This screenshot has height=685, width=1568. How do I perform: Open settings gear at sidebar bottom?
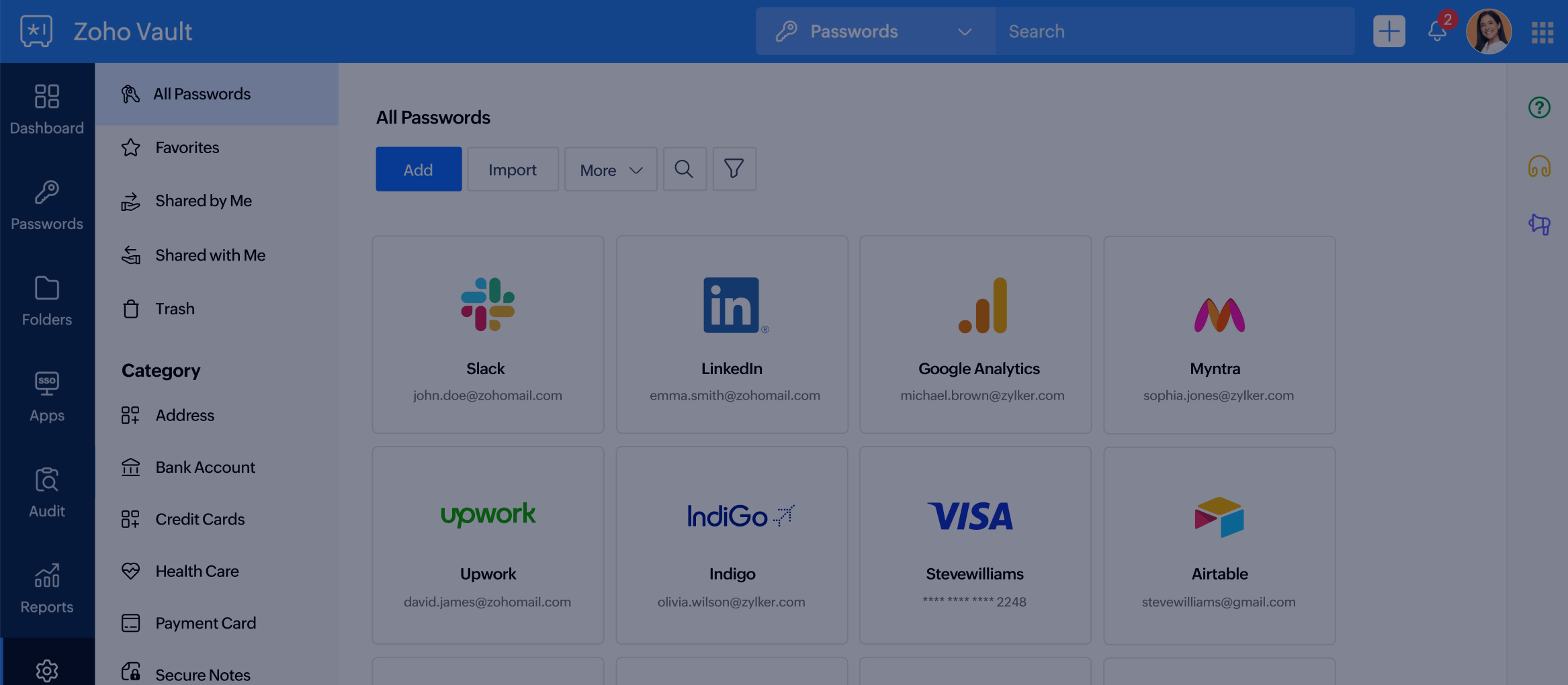click(46, 670)
